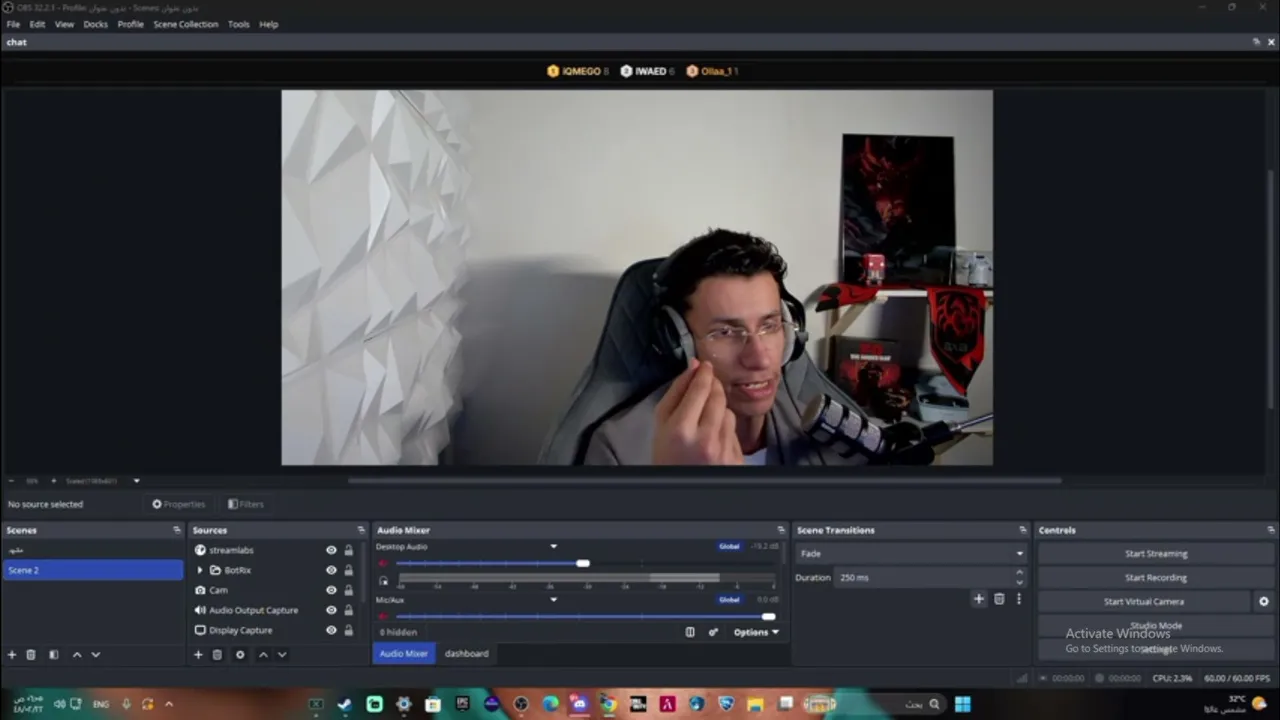The width and height of the screenshot is (1280, 720).
Task: Open advanced audio properties gears icon
Action: coord(713,632)
